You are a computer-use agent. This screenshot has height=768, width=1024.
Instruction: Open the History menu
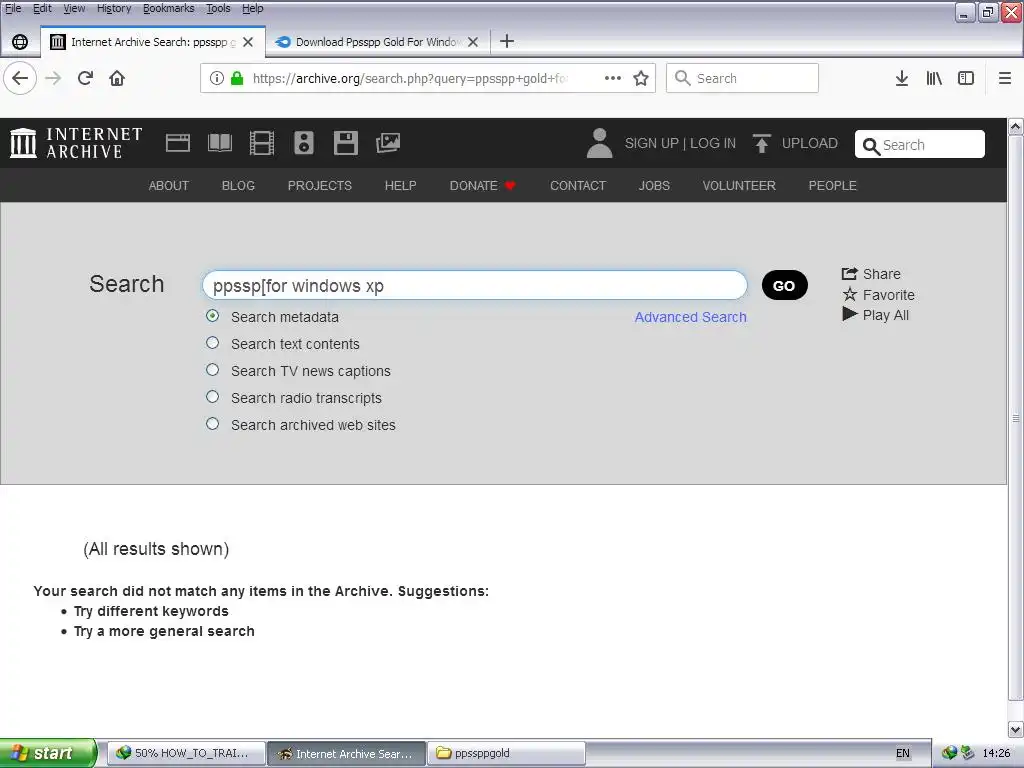[114, 8]
